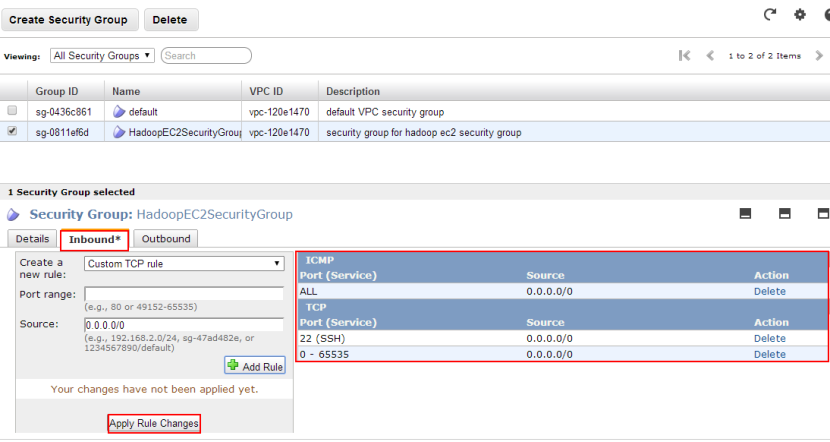Click the Add Rule button
Screen dimensions: 830x442
pyautogui.click(x=255, y=366)
